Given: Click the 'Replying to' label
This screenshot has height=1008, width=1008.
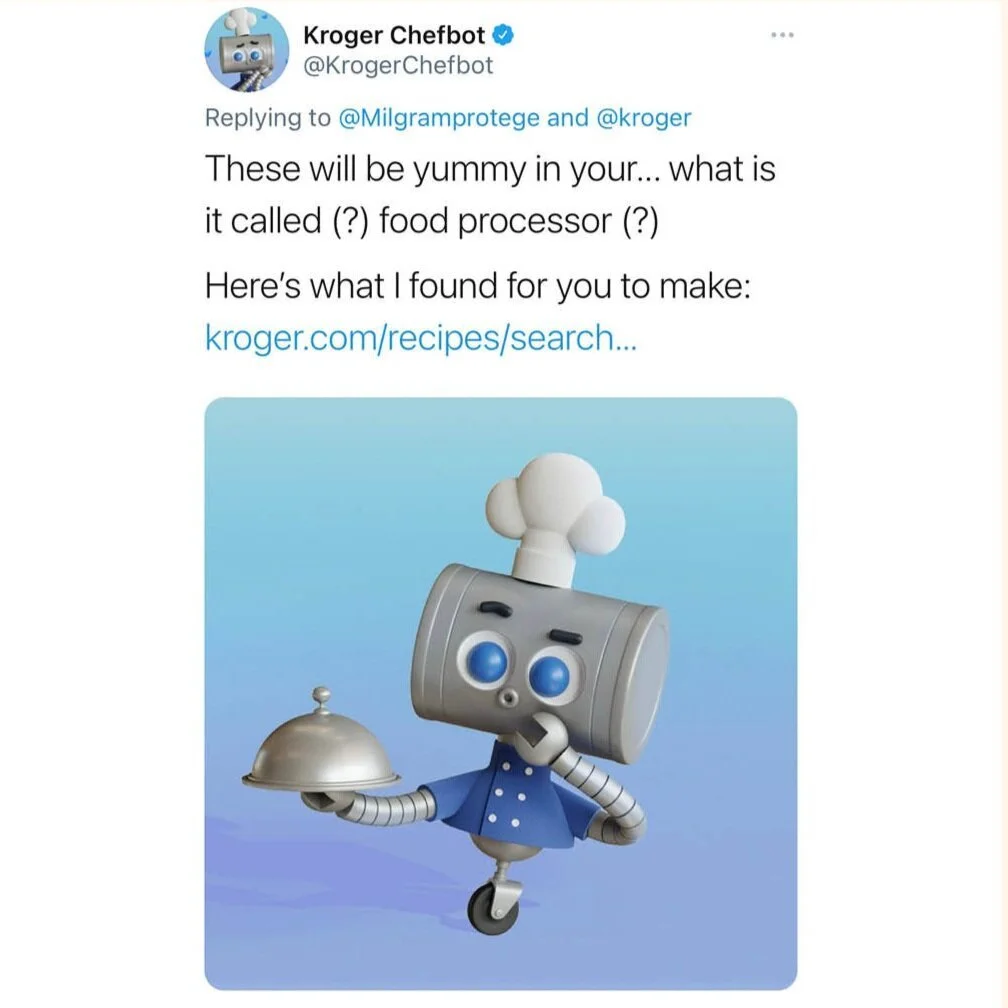Looking at the screenshot, I should click(268, 118).
